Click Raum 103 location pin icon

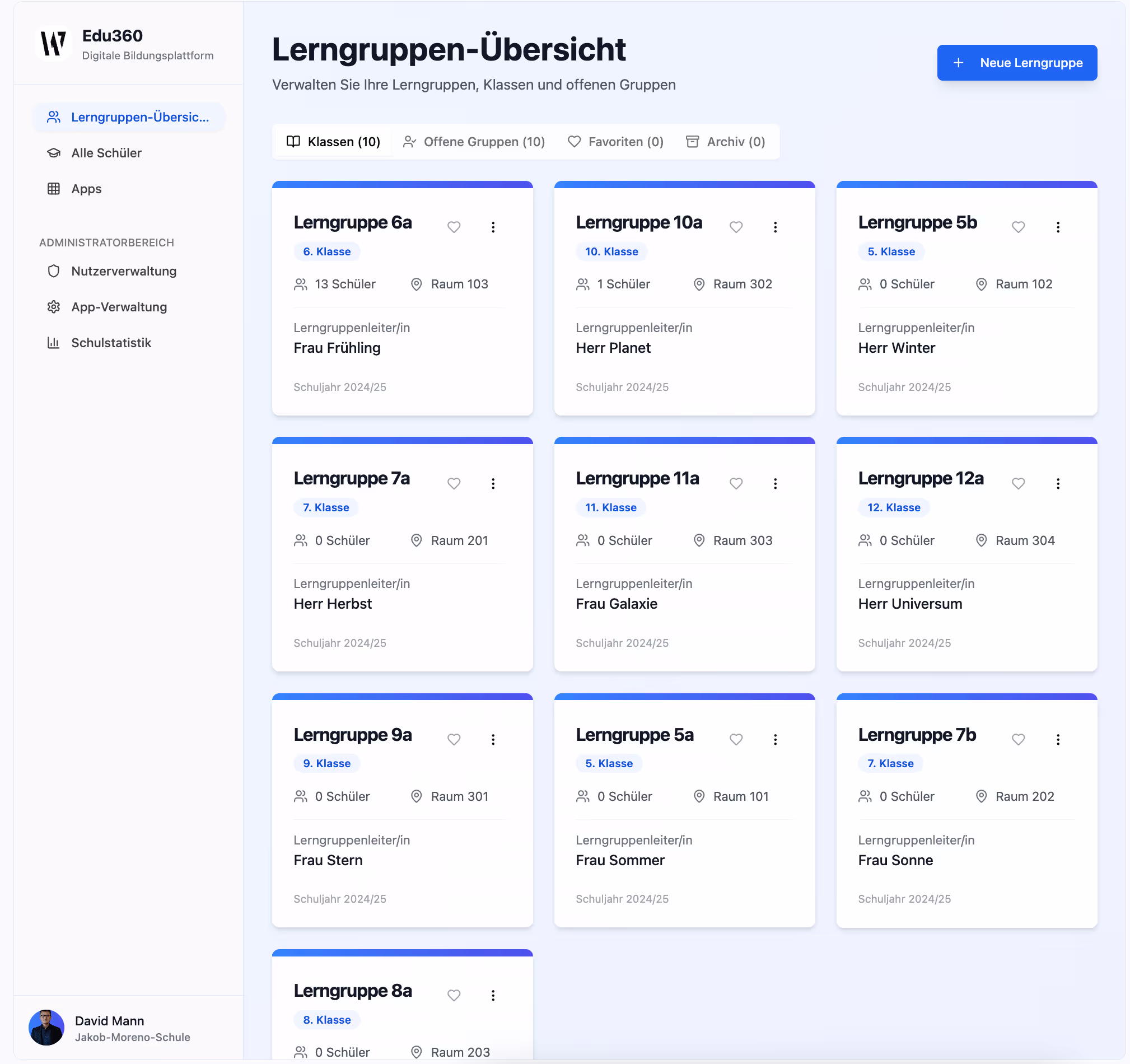tap(417, 284)
